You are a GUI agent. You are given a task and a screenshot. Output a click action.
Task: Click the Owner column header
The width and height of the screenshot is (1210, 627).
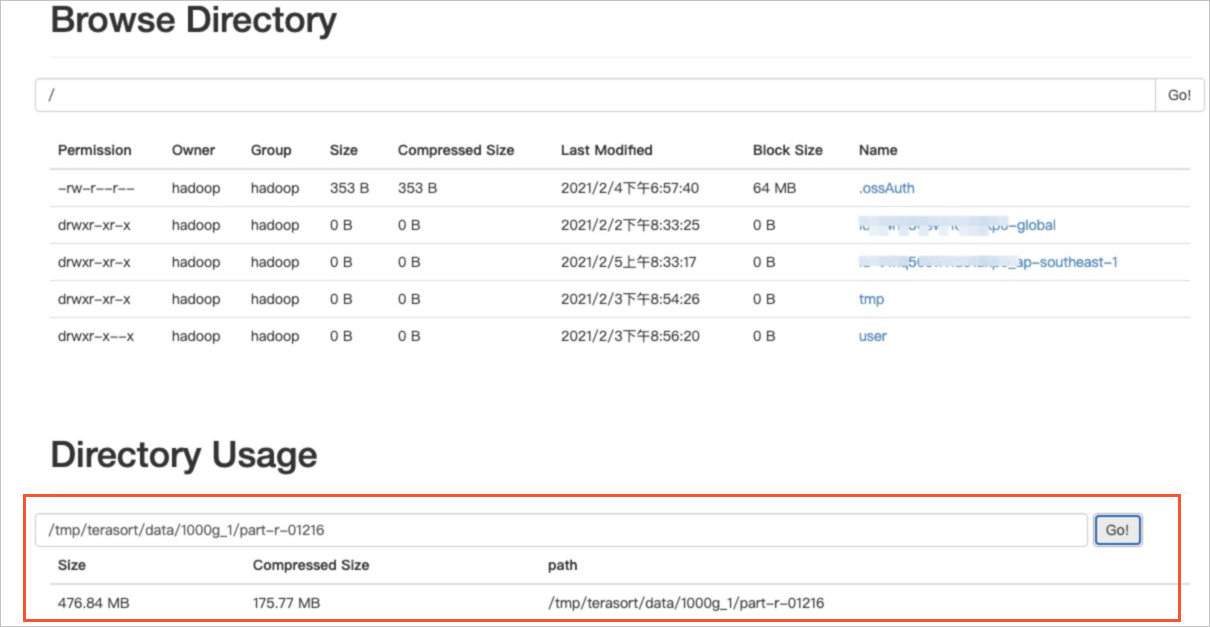click(193, 150)
